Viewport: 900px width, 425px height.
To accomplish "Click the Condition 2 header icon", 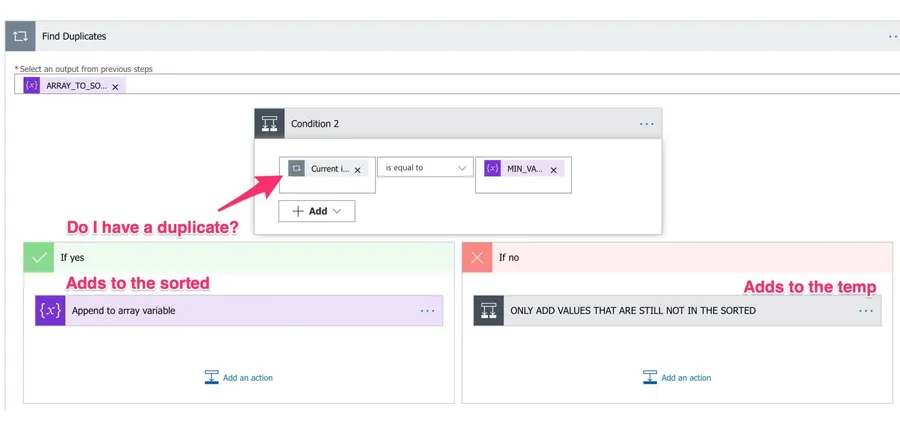I will 270,124.
